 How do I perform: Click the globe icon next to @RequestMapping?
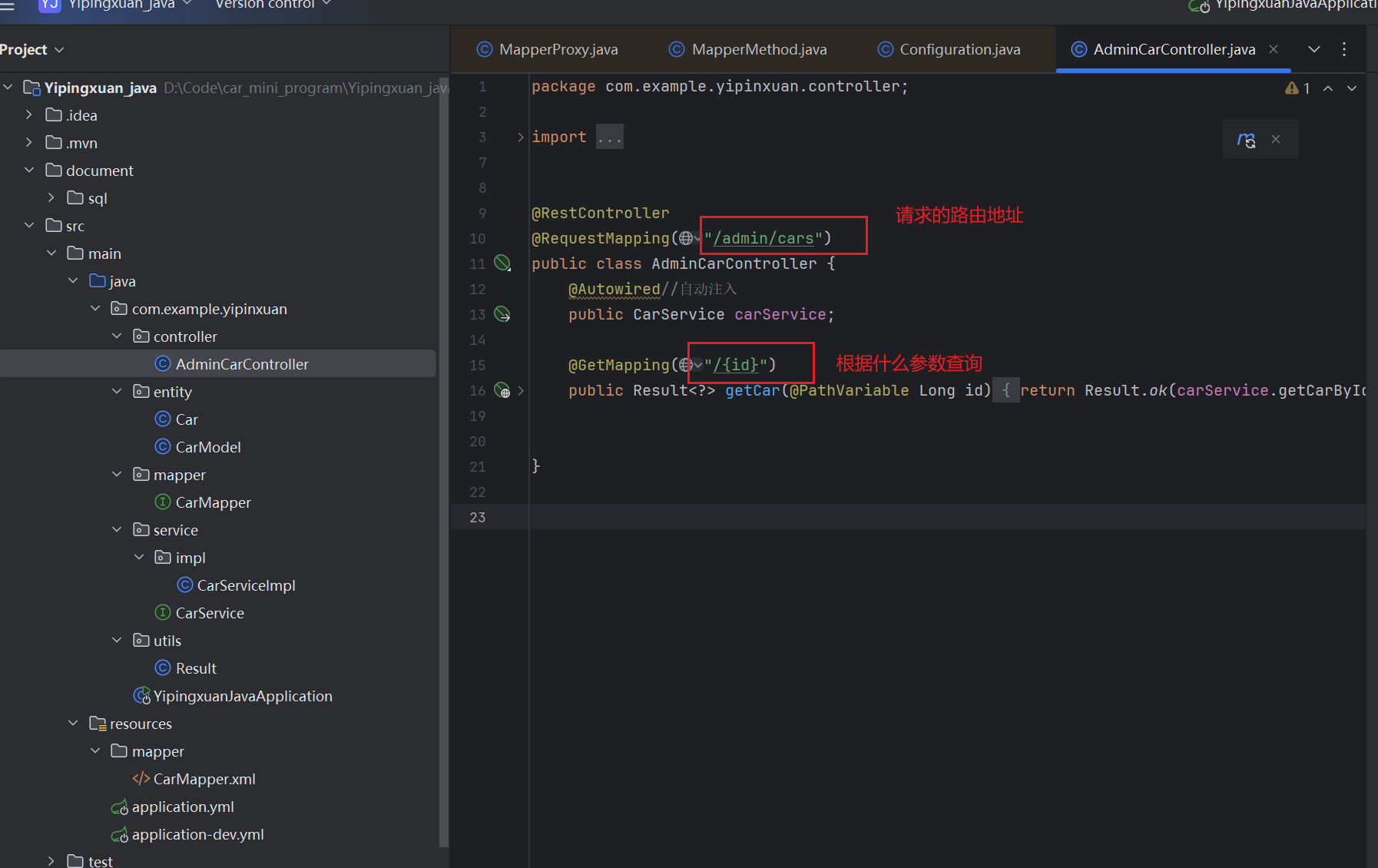pos(686,239)
